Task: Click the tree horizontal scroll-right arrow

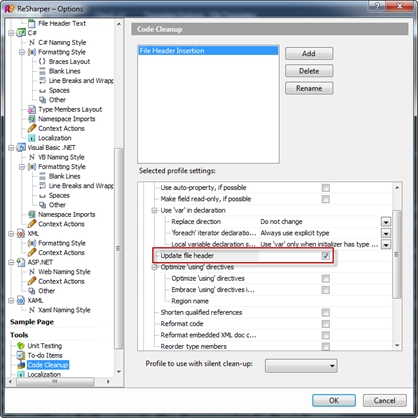Action: point(108,382)
